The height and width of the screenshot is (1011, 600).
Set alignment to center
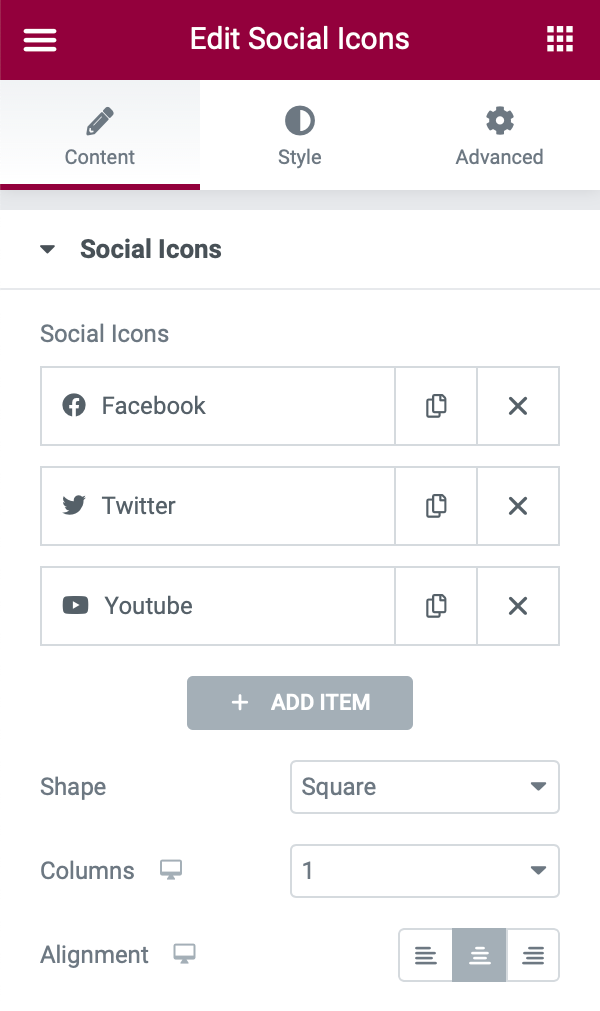(479, 956)
